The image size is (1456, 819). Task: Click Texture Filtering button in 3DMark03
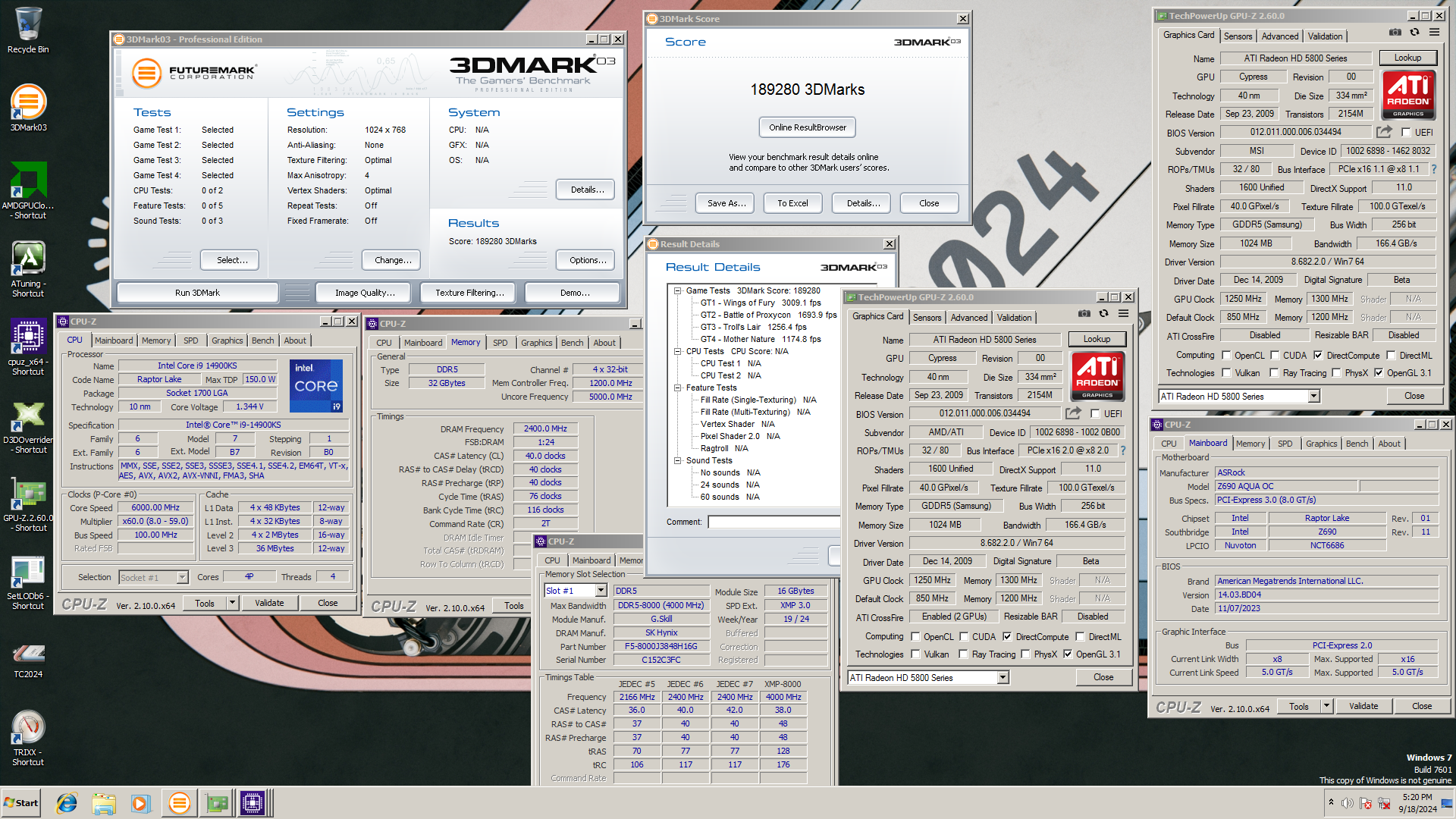pyautogui.click(x=469, y=293)
